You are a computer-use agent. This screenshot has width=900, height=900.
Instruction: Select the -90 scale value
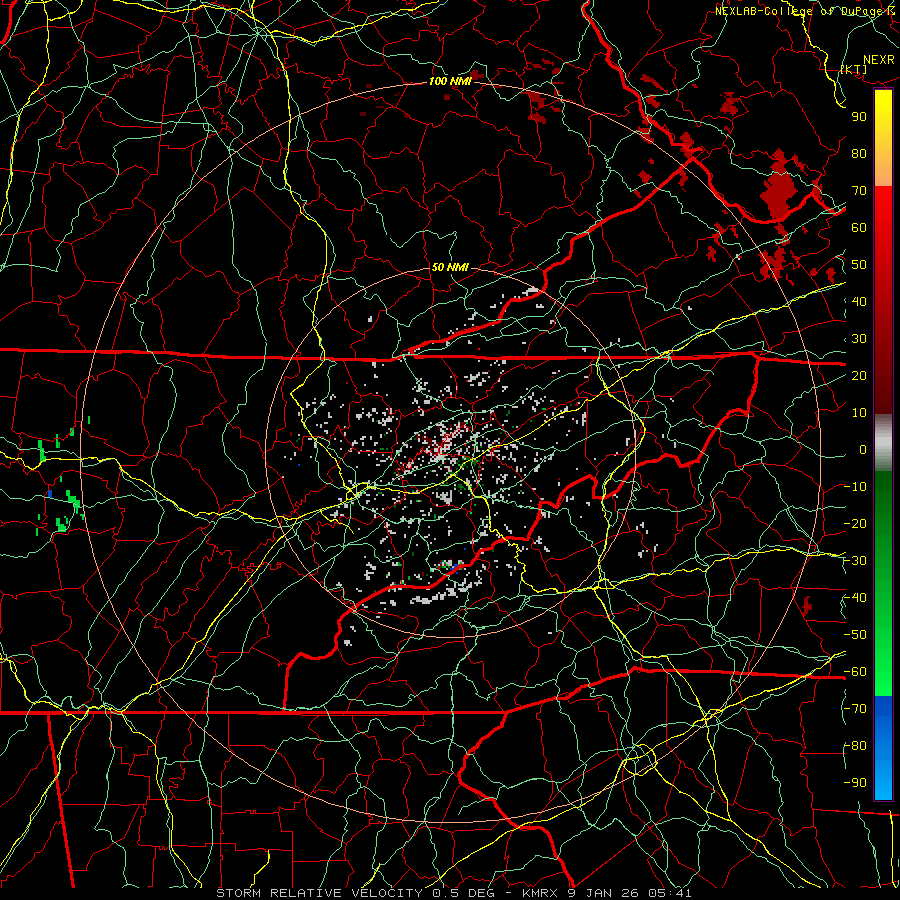856,783
